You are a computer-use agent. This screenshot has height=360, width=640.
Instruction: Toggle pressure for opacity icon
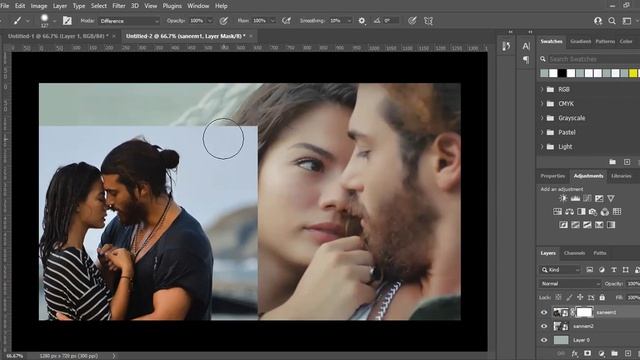click(223, 20)
